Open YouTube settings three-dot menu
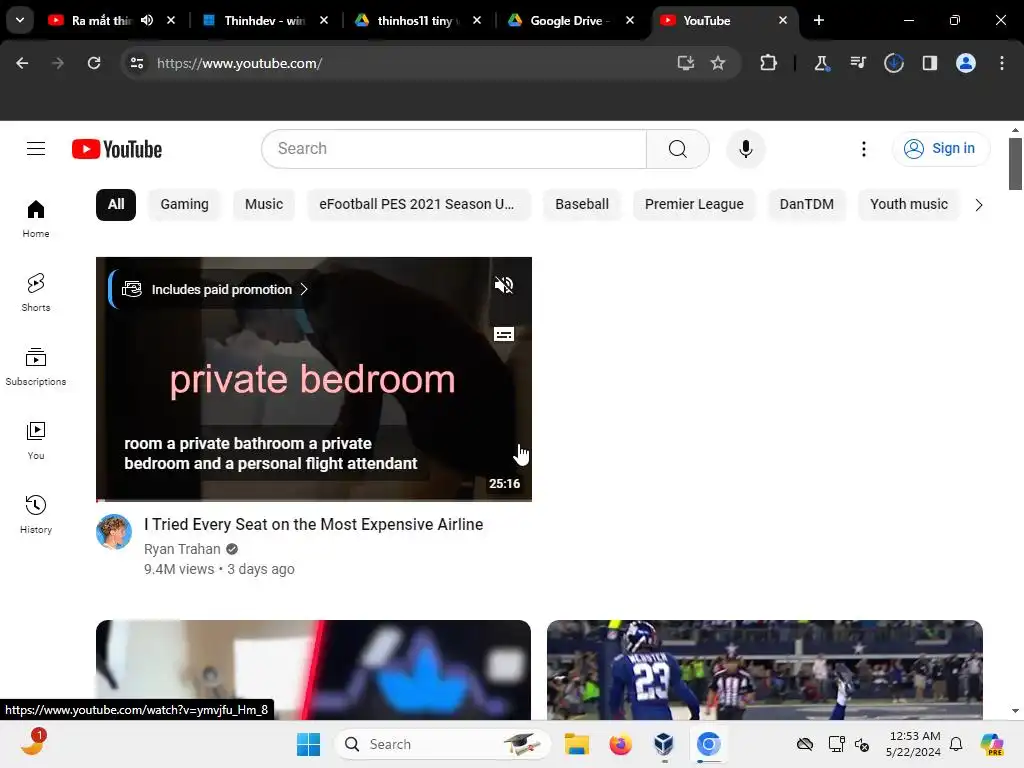Viewport: 1024px width, 768px height. point(863,149)
